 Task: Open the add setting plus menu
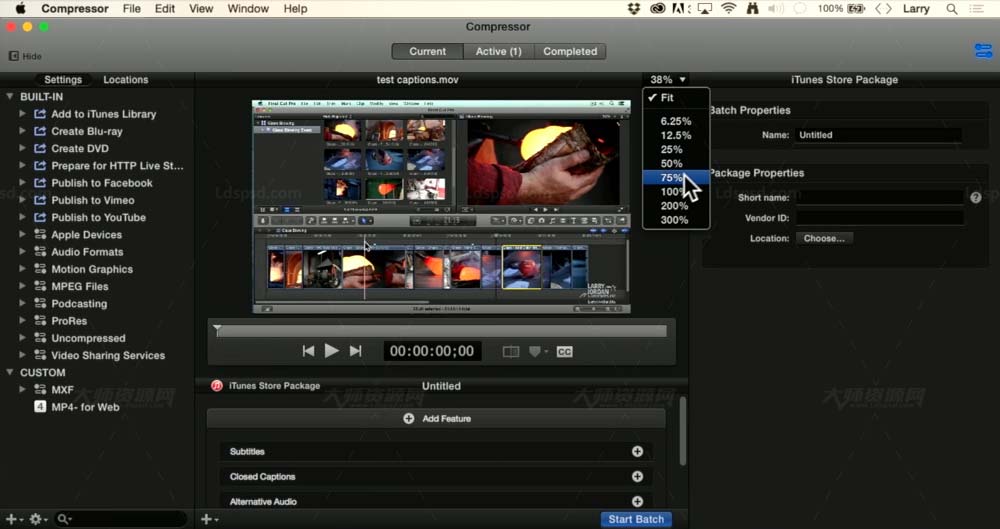tap(13, 519)
